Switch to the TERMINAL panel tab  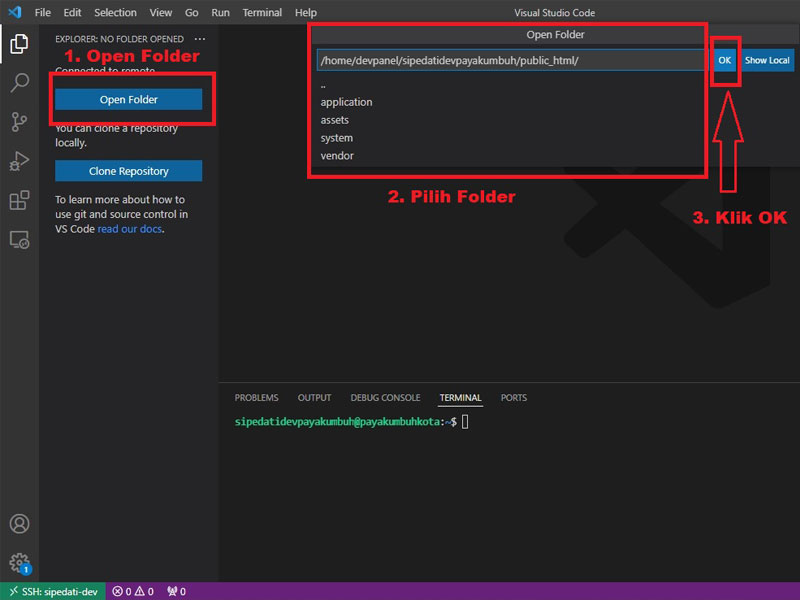[460, 397]
